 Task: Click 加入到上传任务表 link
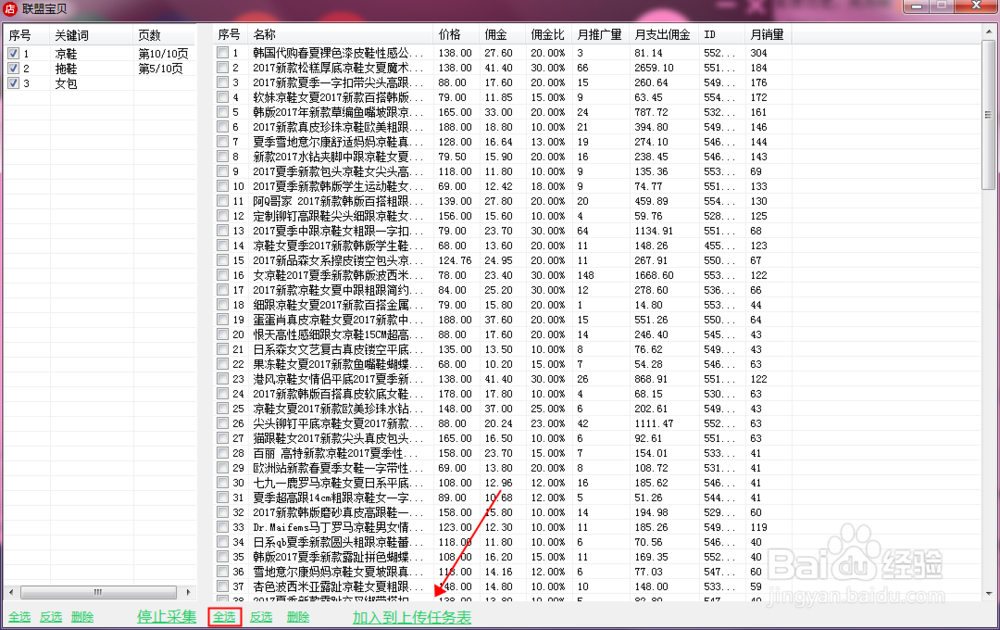click(412, 617)
